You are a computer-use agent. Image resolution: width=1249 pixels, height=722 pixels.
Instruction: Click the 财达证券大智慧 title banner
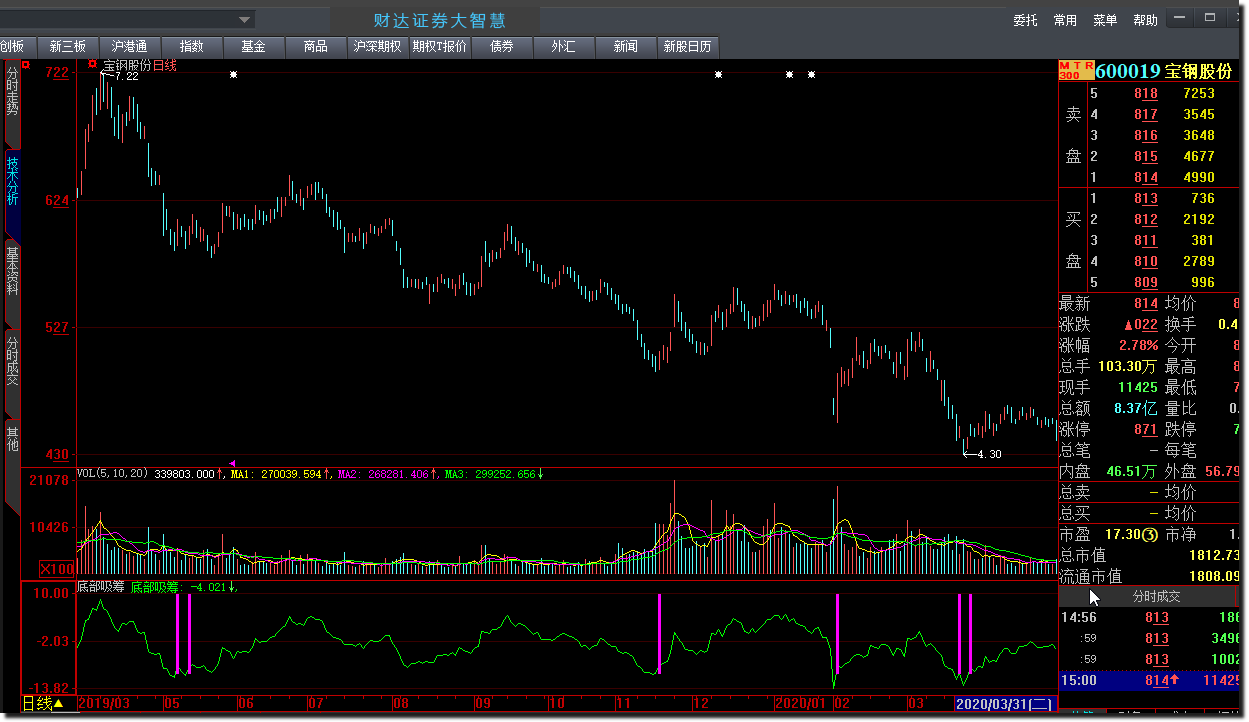[439, 20]
